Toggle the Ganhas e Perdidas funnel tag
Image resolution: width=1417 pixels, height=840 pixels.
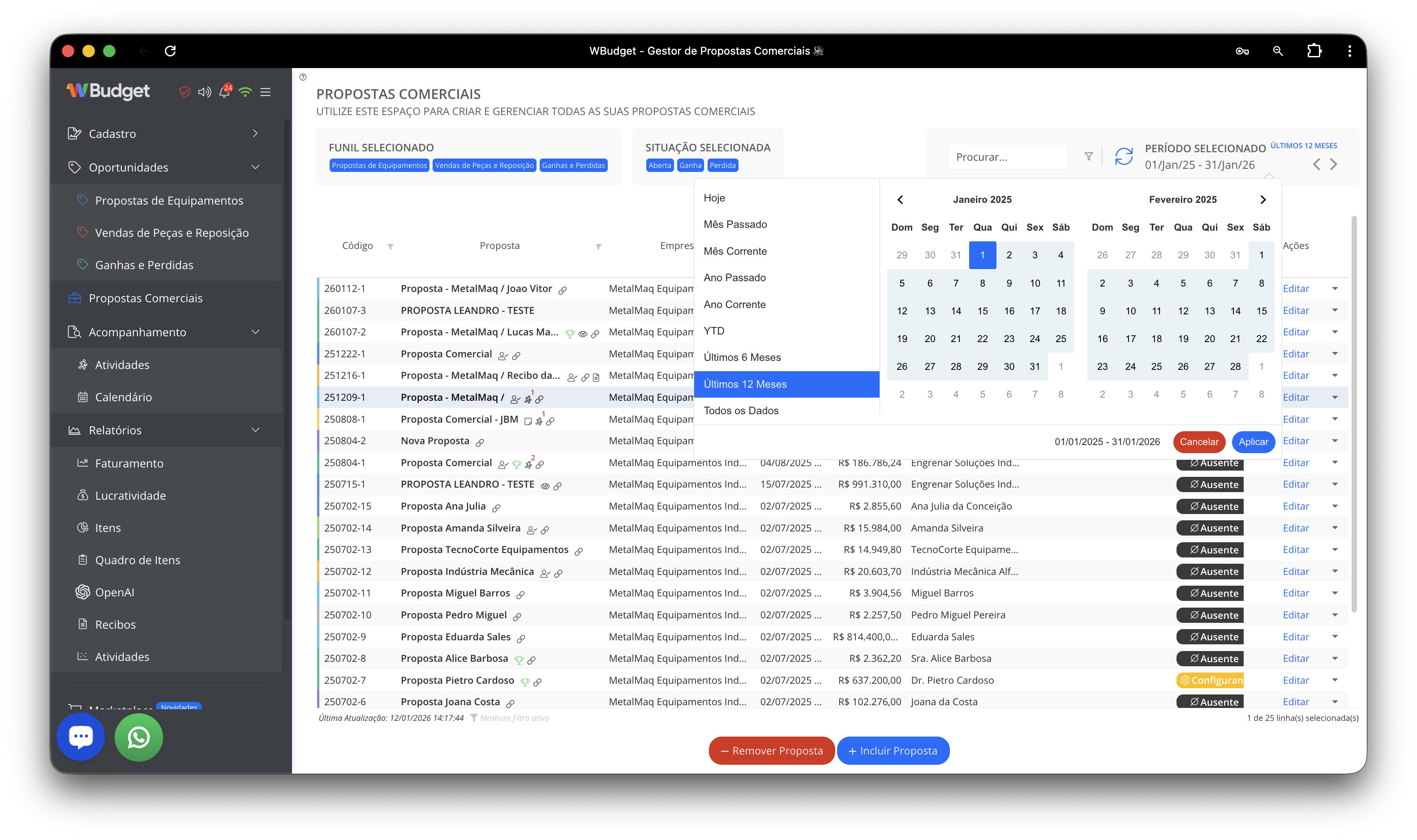pyautogui.click(x=573, y=165)
